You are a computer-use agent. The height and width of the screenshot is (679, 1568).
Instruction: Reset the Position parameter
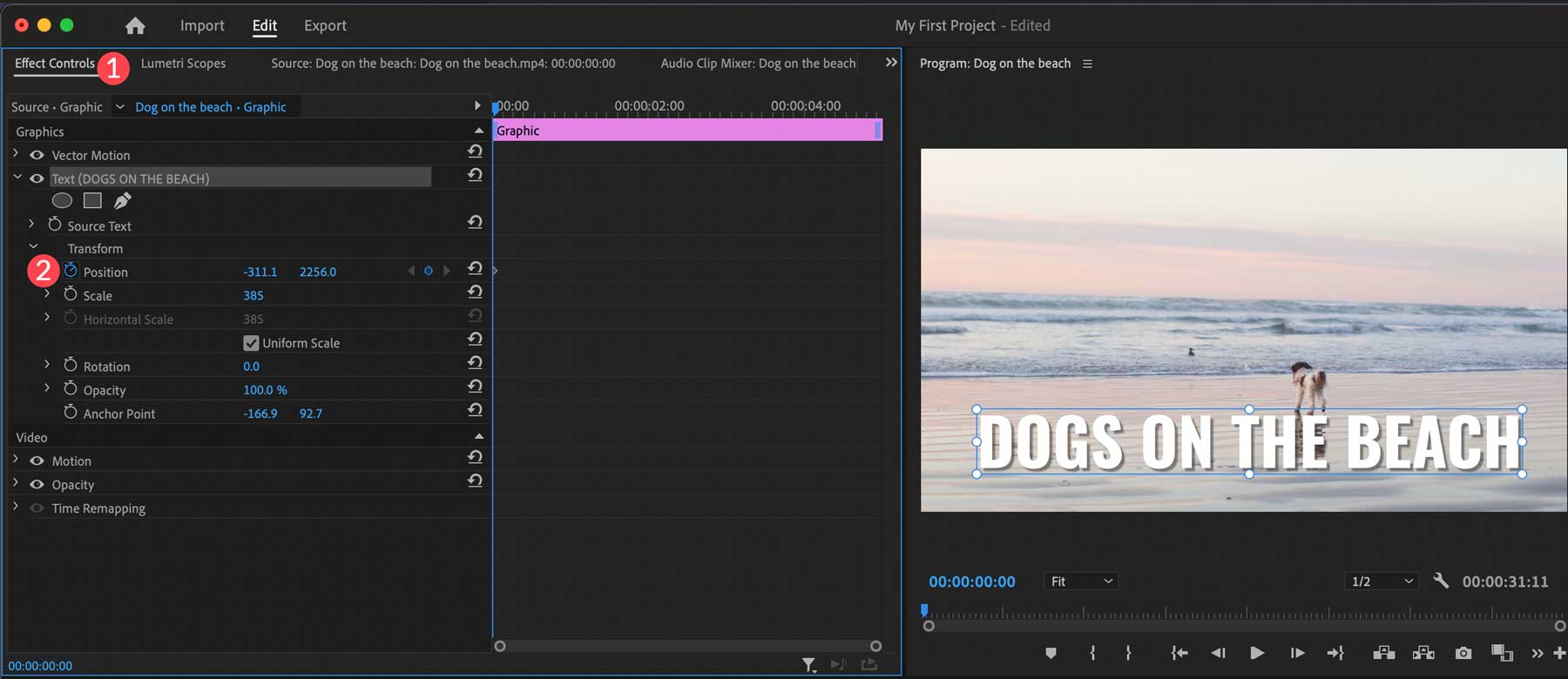475,269
